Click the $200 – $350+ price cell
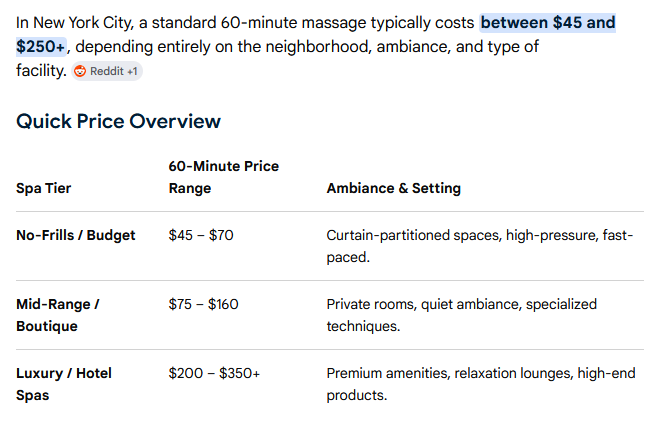 214,373
